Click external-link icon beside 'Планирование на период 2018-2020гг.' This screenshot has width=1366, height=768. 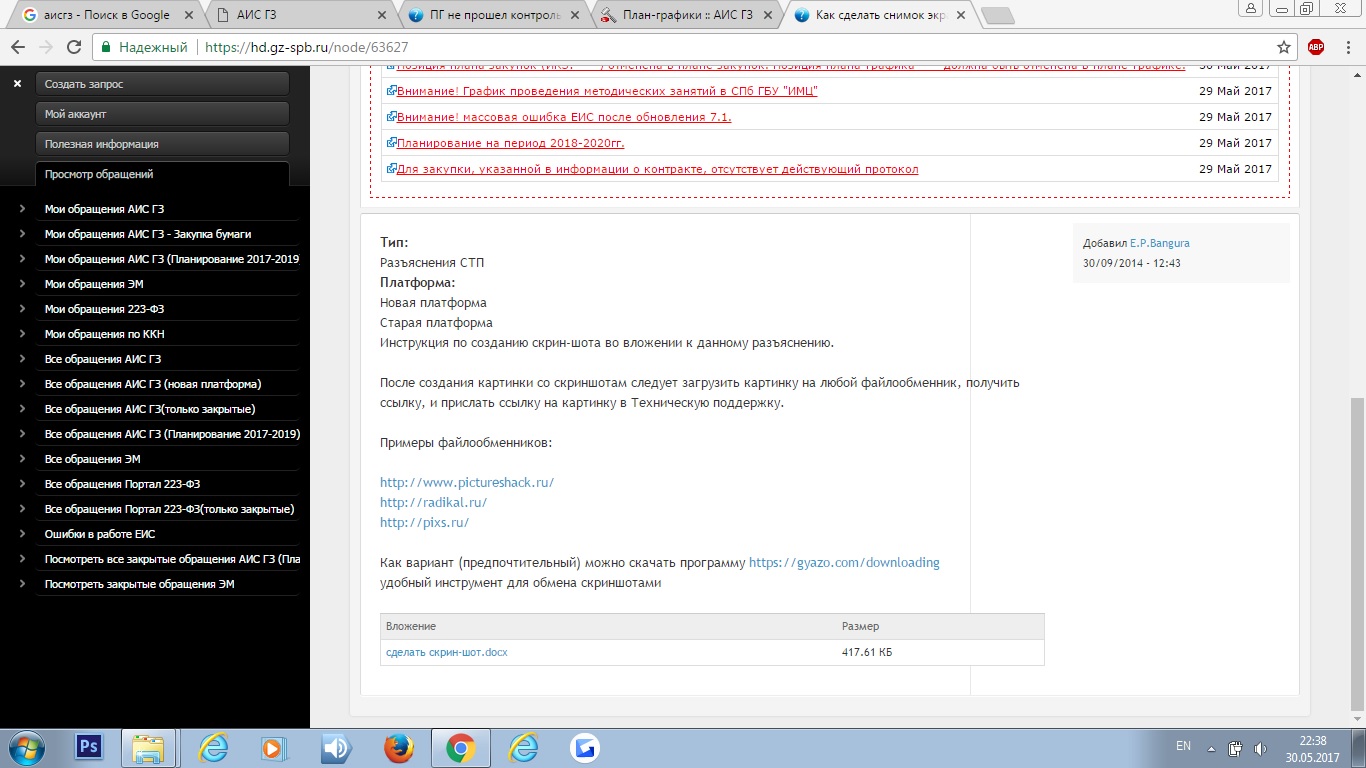[392, 143]
